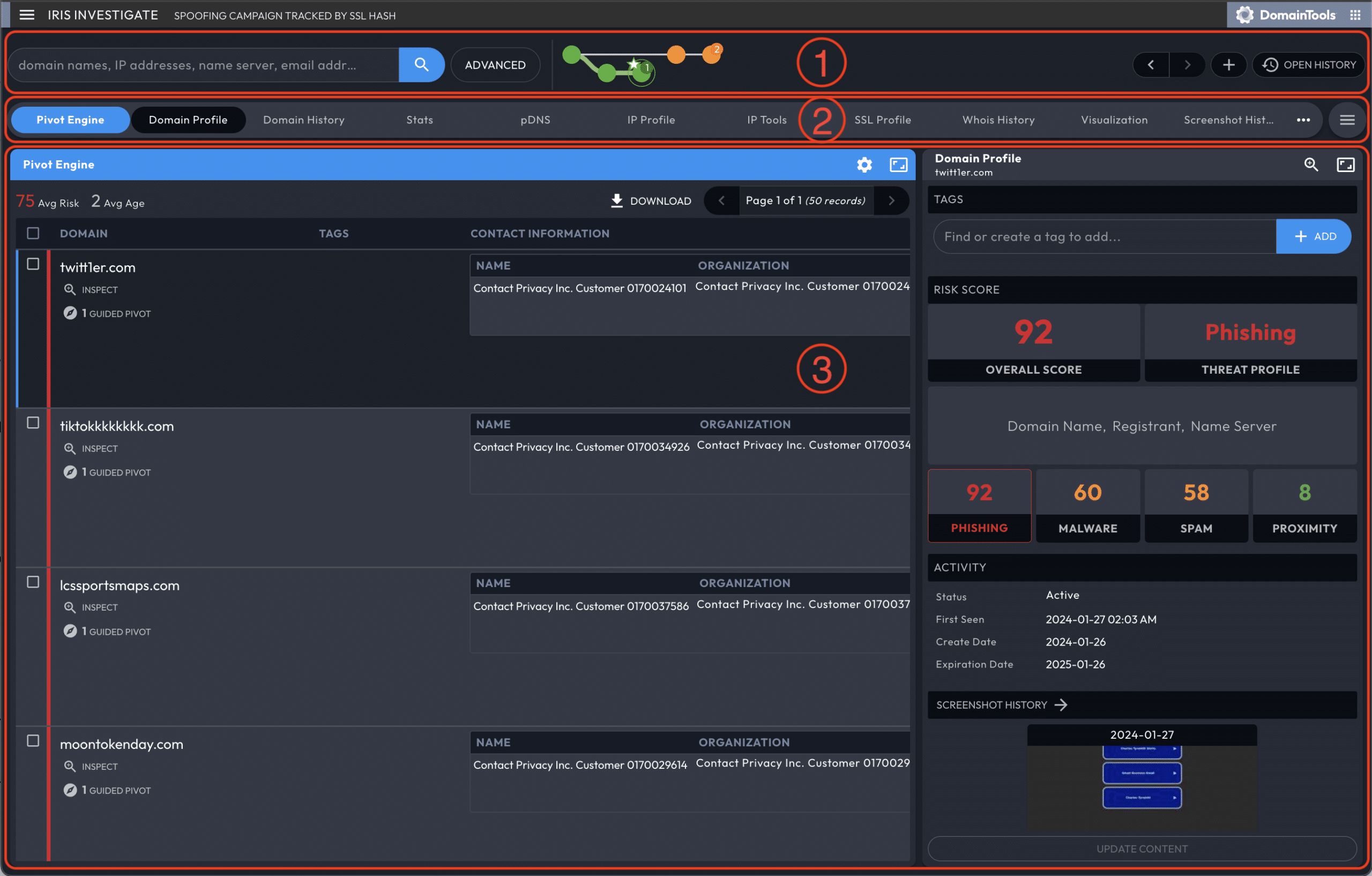The image size is (1372, 876).
Task: Open the DomainTools apps grid icon
Action: [x=1355, y=15]
